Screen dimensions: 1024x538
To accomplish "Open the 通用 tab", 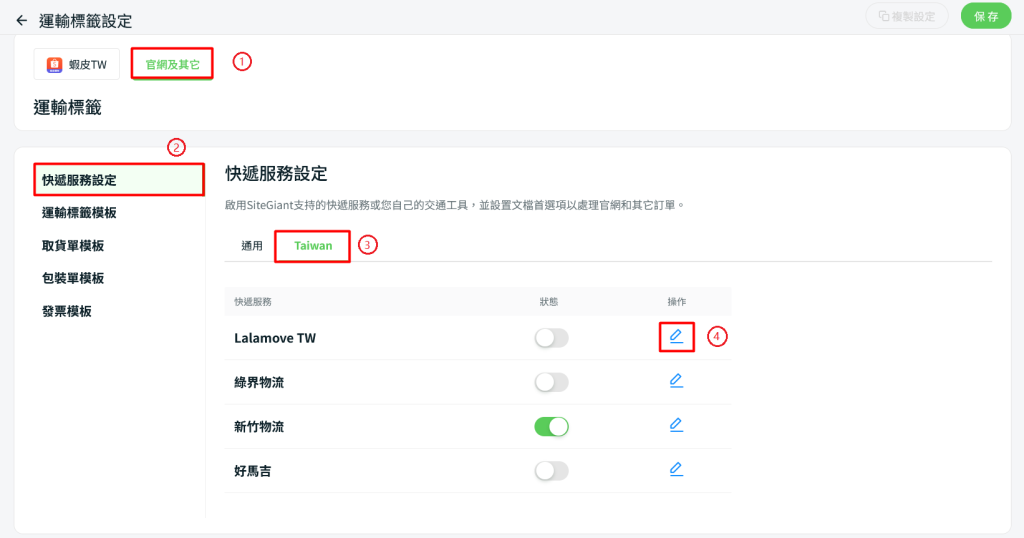I will [251, 245].
